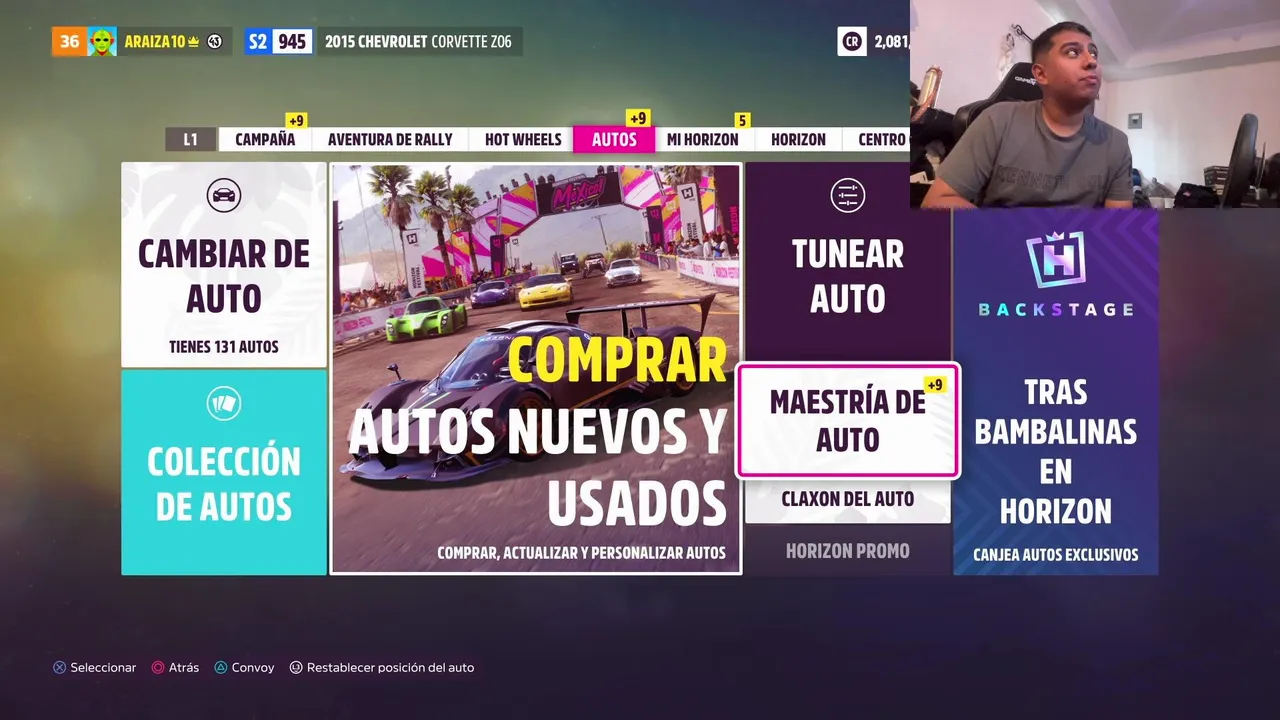The width and height of the screenshot is (1280, 720).
Task: Open the Cambiar de Auto tile
Action: tap(224, 265)
